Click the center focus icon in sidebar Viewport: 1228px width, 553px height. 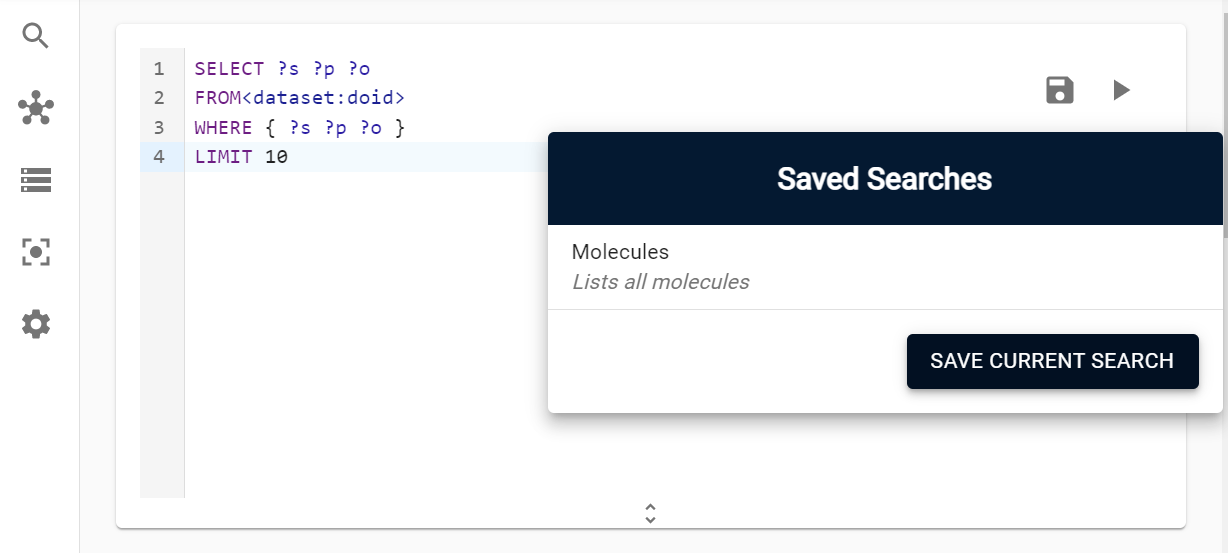tap(36, 252)
